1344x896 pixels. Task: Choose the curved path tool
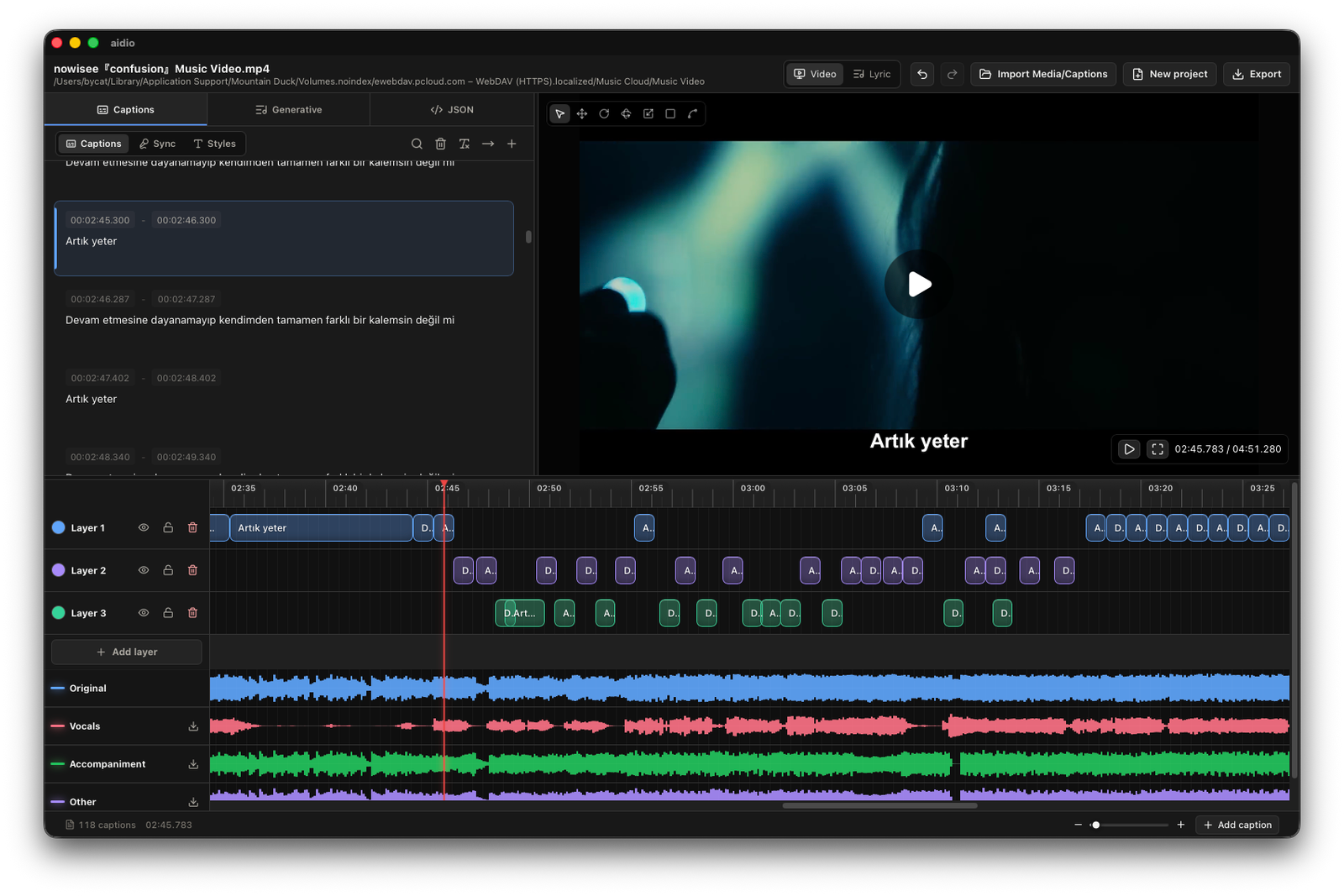[693, 114]
